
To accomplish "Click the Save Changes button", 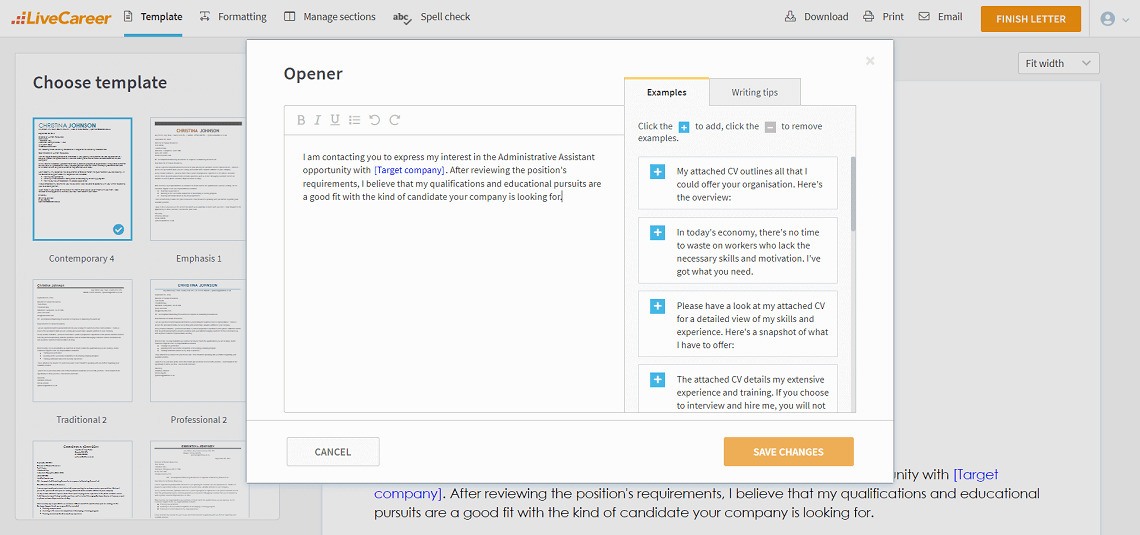I will coord(788,452).
